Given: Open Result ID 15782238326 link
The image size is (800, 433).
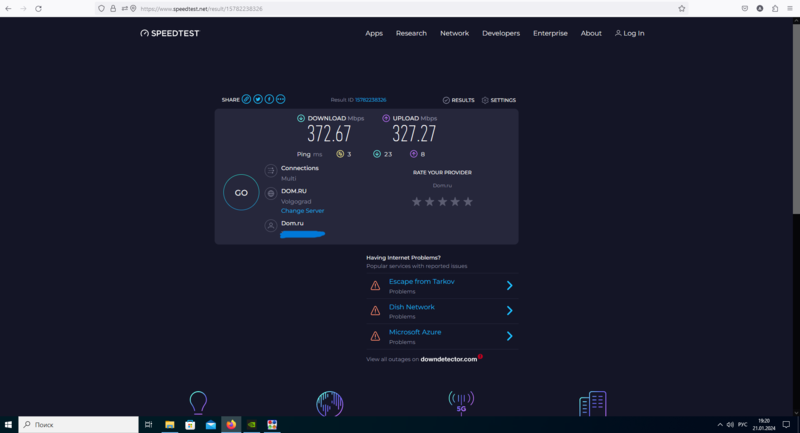Looking at the screenshot, I should [x=370, y=100].
